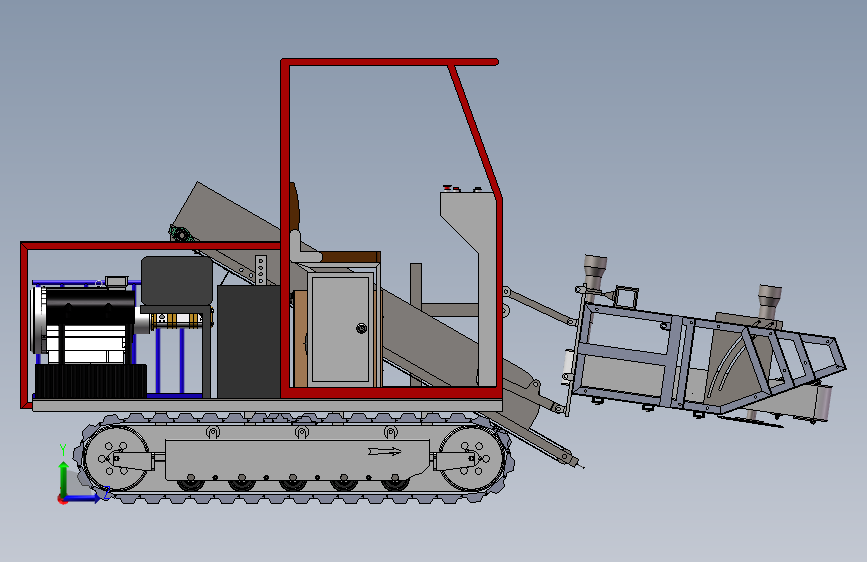This screenshot has width=867, height=562.
Task: Click the blue Z axis of the triad
Action: (x=83, y=498)
